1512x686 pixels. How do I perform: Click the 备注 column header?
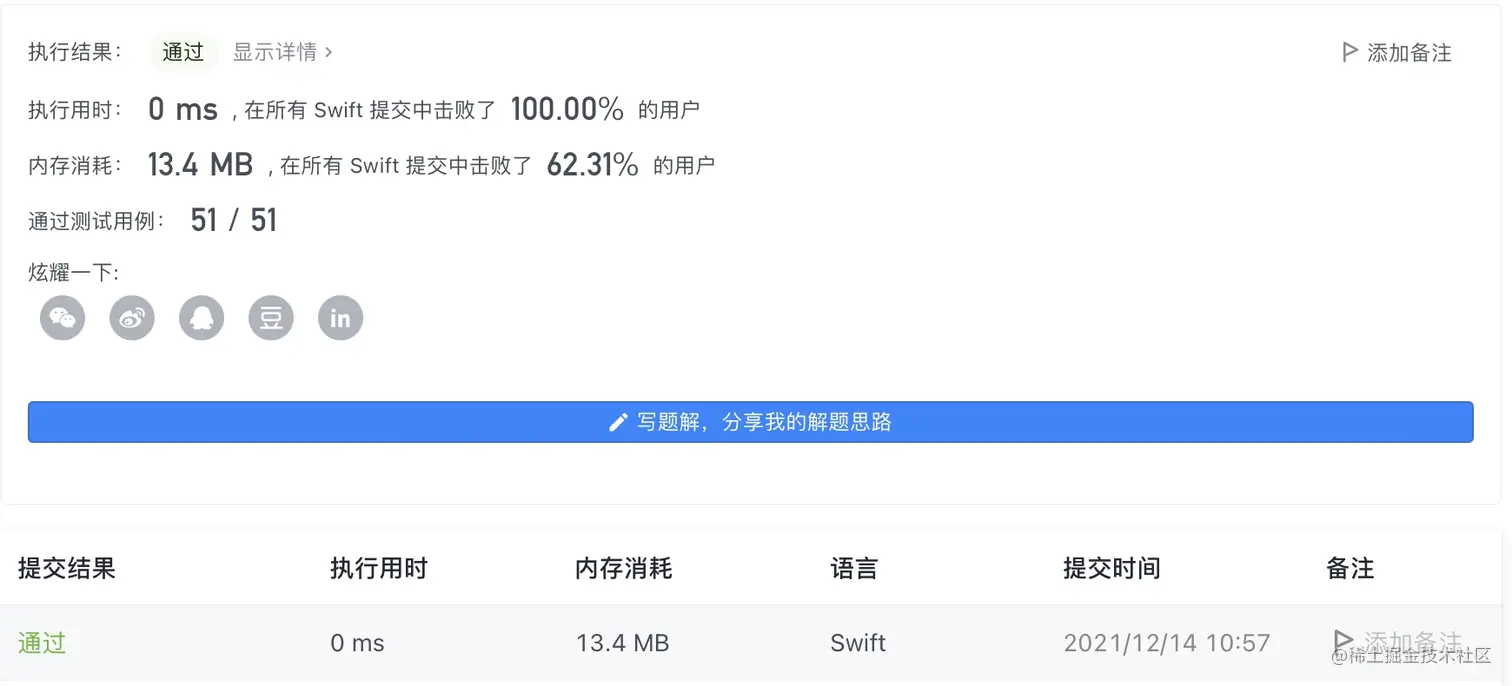pyautogui.click(x=1350, y=569)
